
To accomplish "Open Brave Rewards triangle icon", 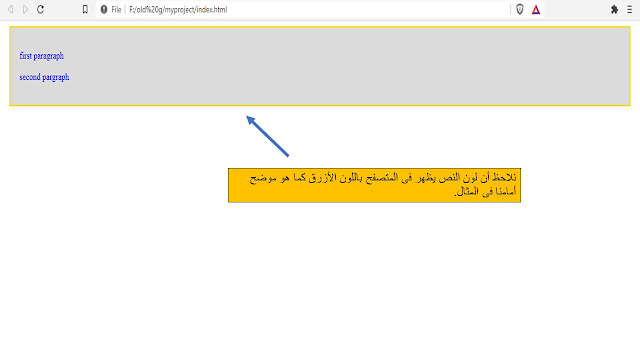I will (536, 9).
